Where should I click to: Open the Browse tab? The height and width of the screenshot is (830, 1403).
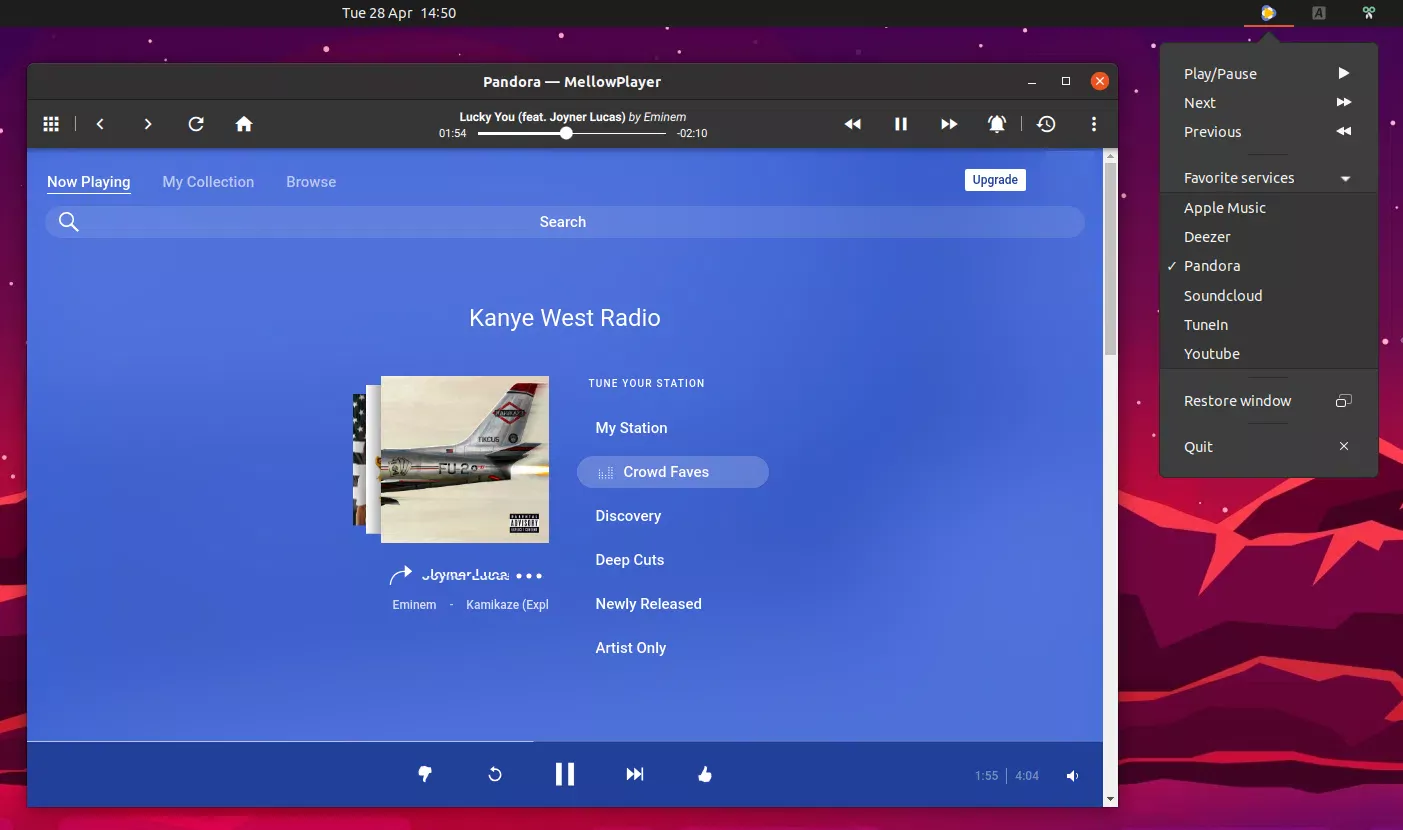(310, 181)
